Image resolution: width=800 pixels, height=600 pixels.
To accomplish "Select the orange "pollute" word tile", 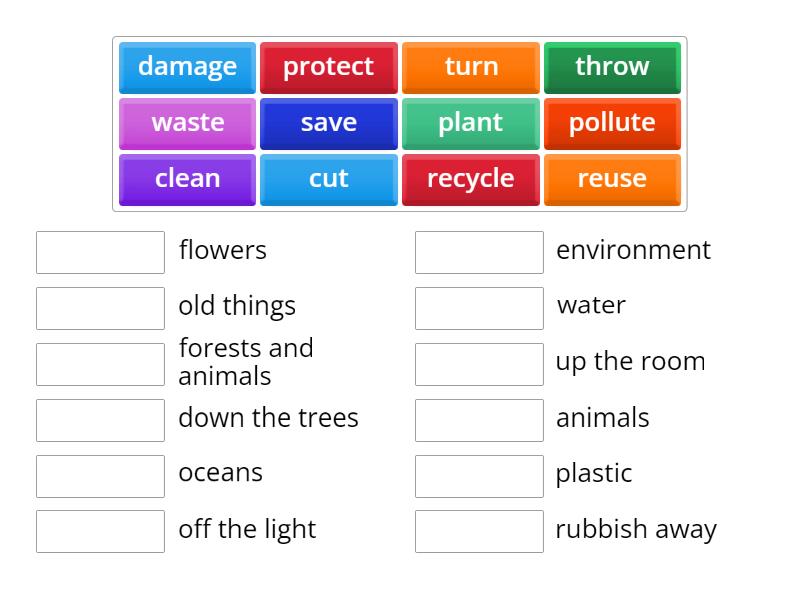I will [612, 123].
